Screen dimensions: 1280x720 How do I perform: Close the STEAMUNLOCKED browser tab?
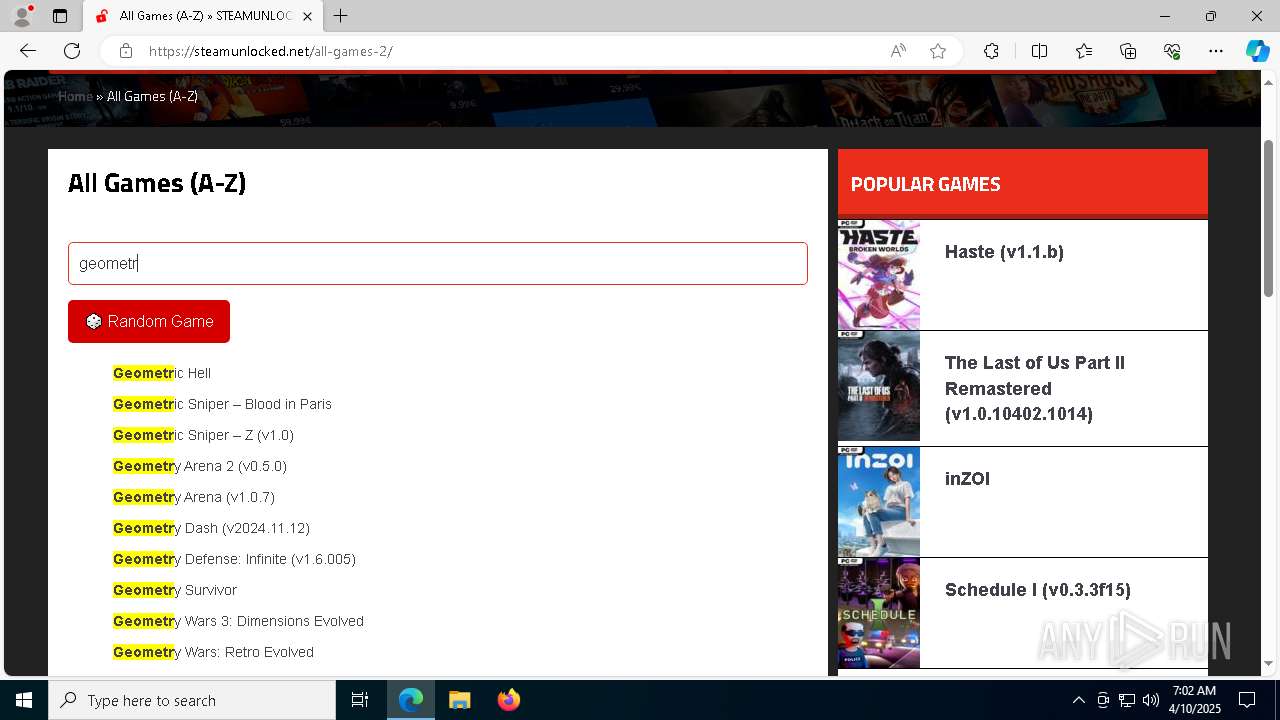pyautogui.click(x=307, y=16)
